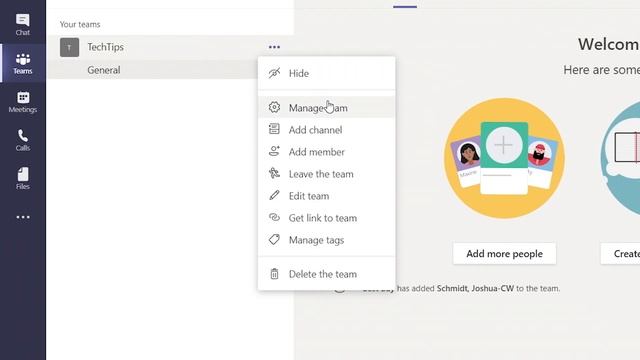Choose Manage team menu entry
Screen dimensions: 640x360
(327, 108)
